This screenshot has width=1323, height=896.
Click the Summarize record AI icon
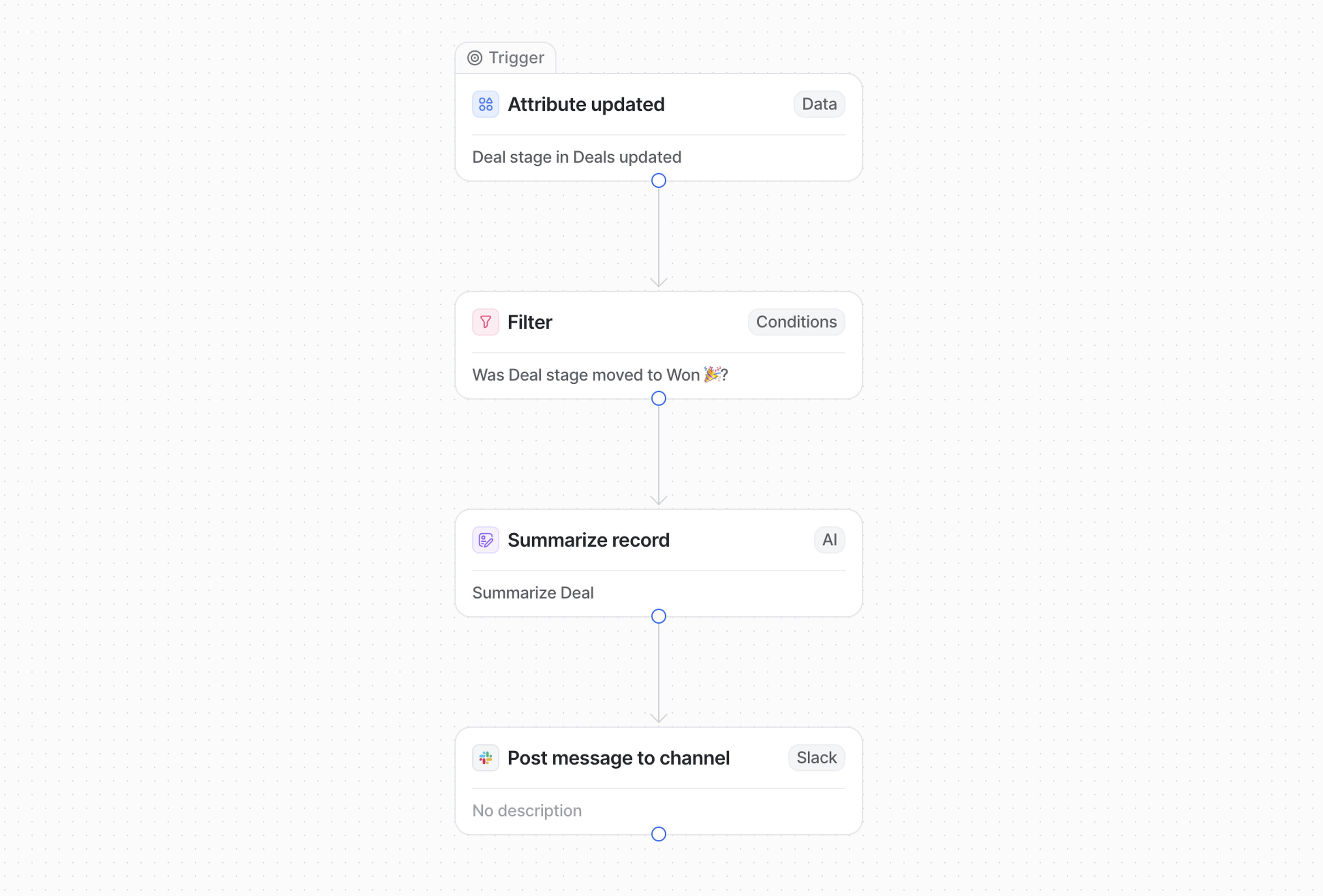point(485,540)
